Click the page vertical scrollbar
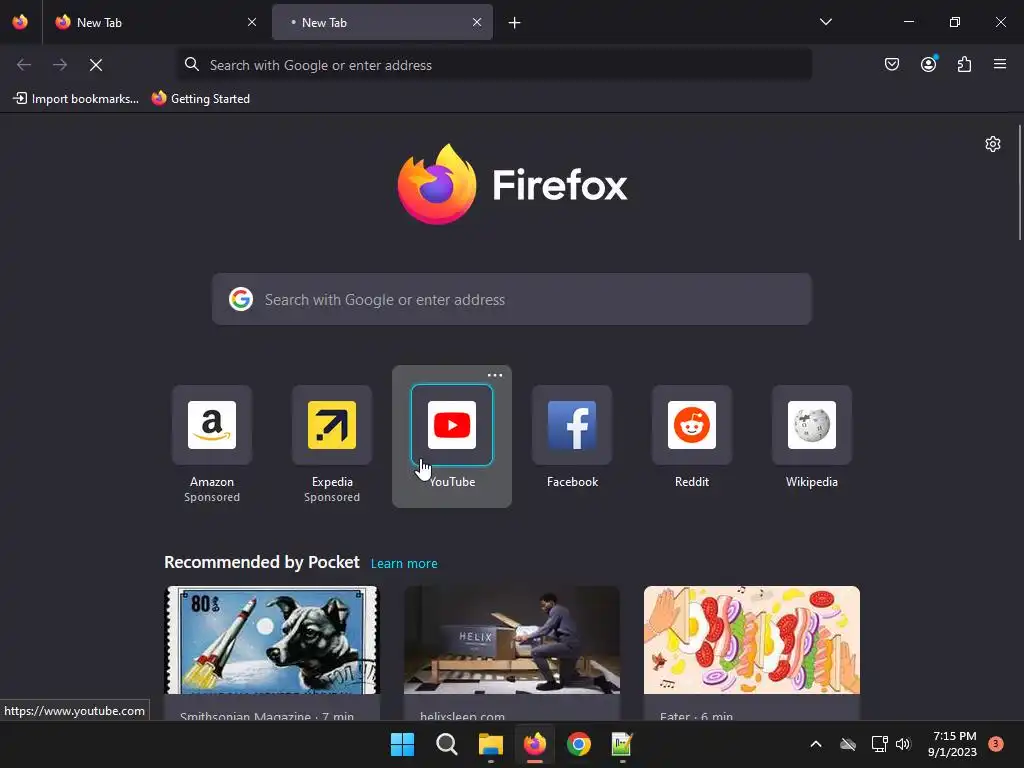The height and width of the screenshot is (768, 1024). 1019,183
